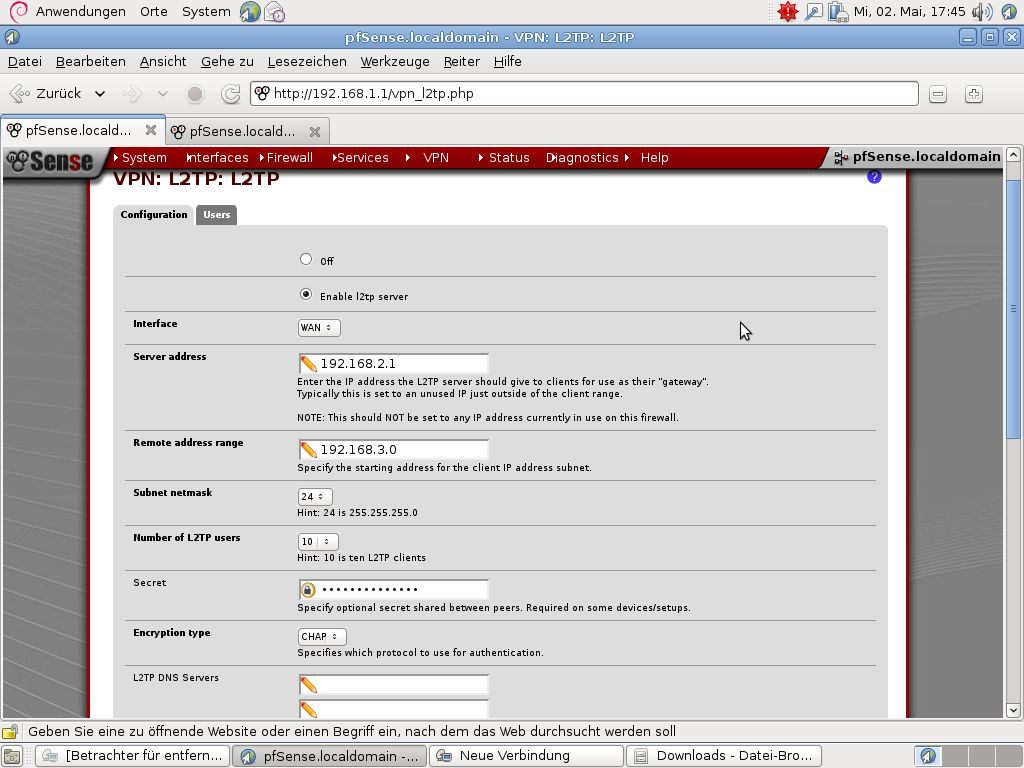
Task: Click the site icon in address bar
Action: (x=262, y=93)
